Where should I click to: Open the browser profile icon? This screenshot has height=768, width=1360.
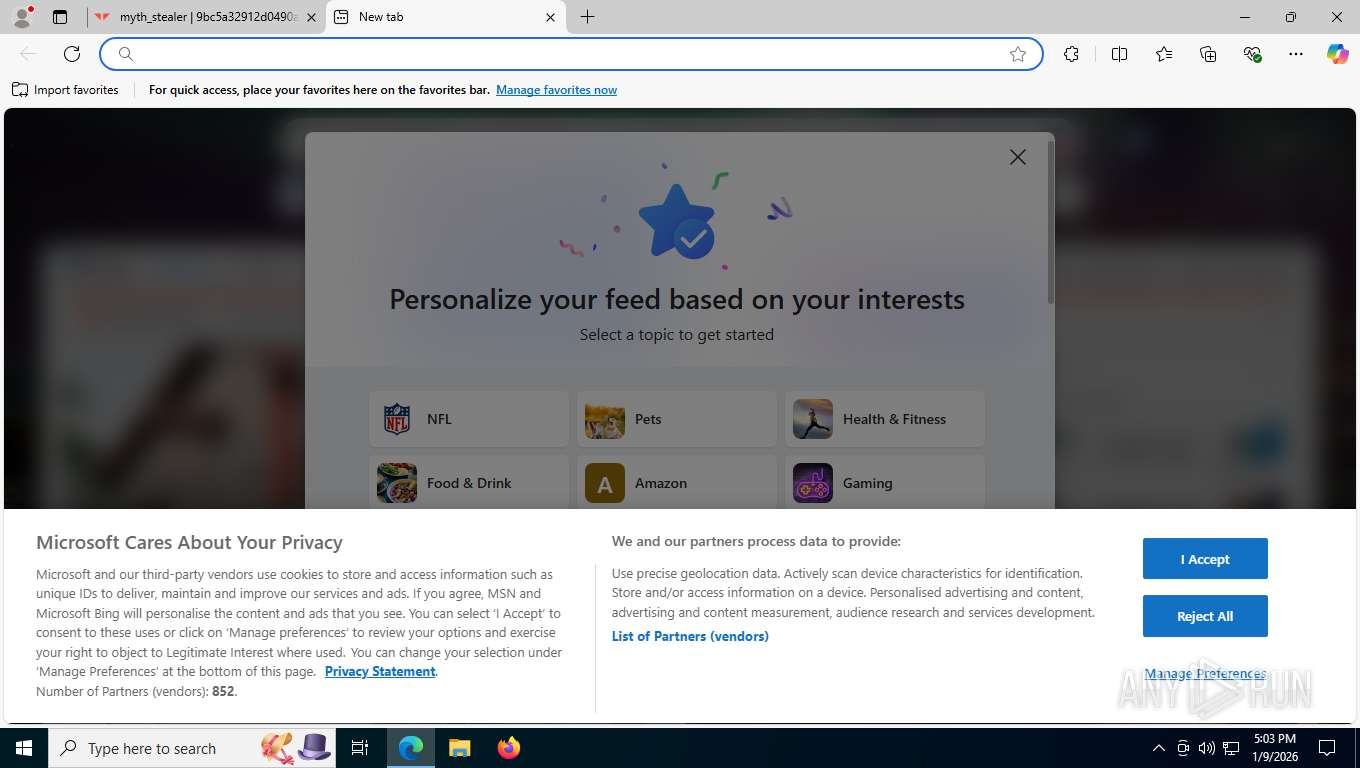tap(22, 17)
